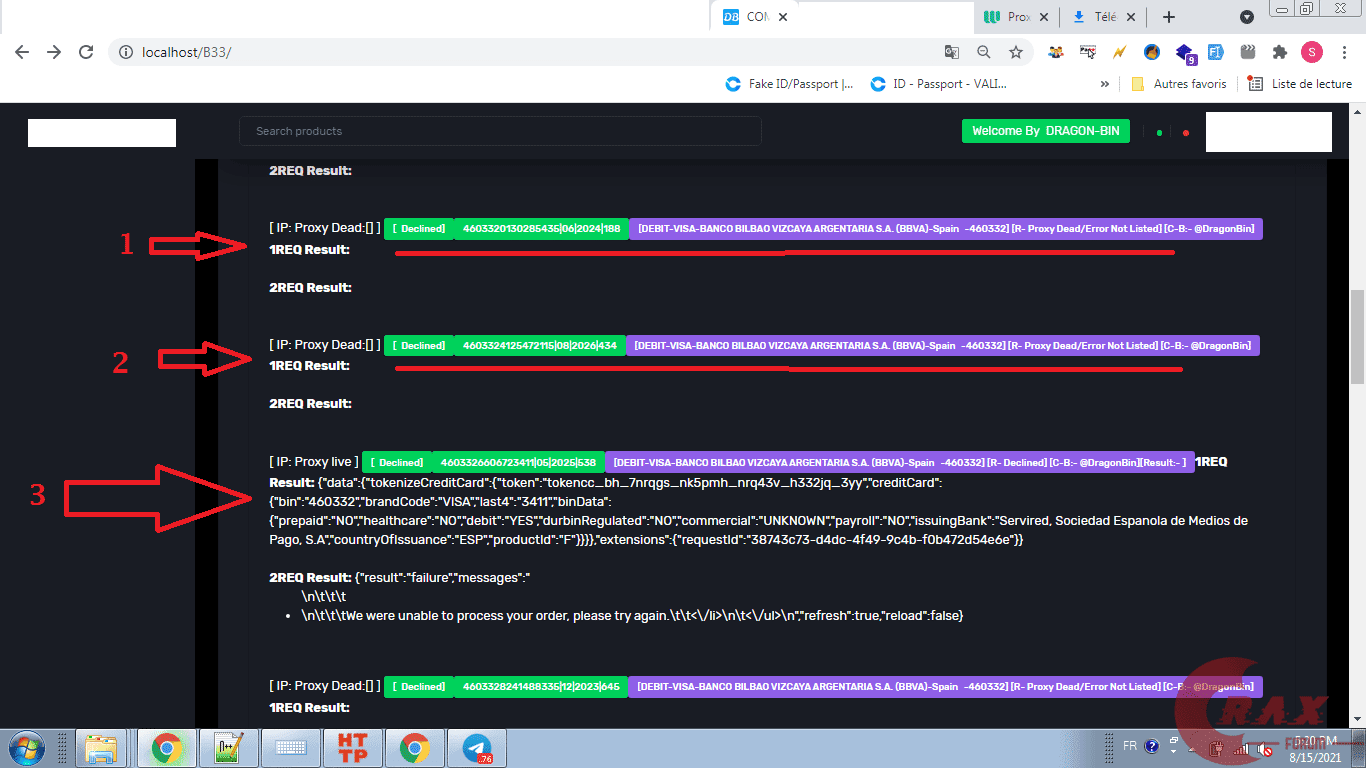Screen dimensions: 1366x768
Task: Click the green status dot in header
Action: click(x=1159, y=132)
